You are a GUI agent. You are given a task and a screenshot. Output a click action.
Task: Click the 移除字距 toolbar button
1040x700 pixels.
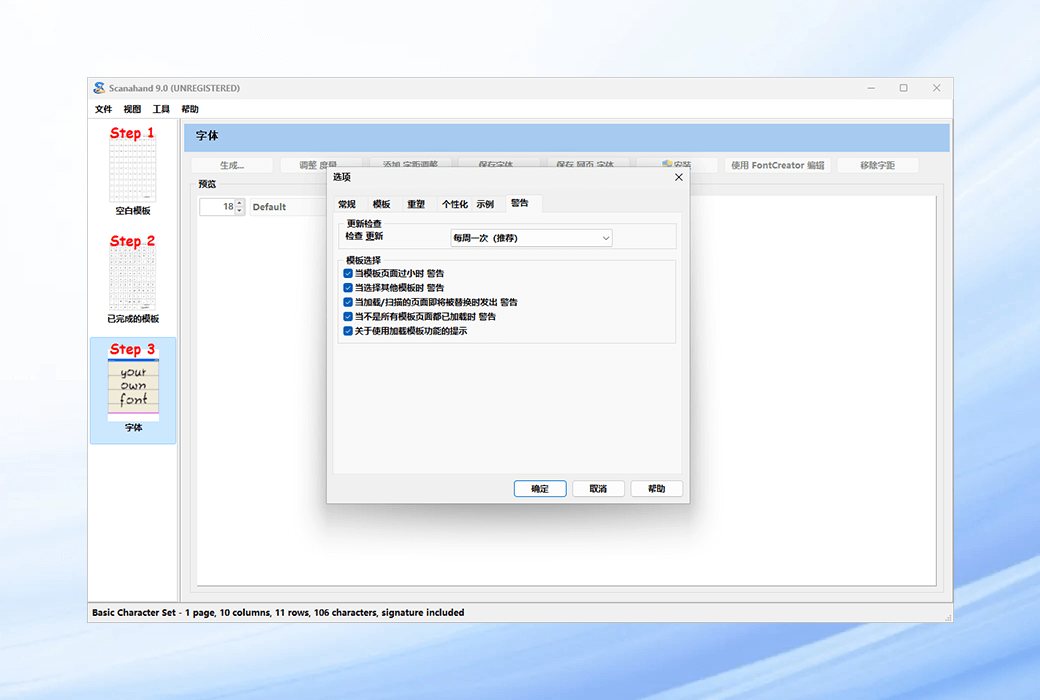tap(878, 165)
